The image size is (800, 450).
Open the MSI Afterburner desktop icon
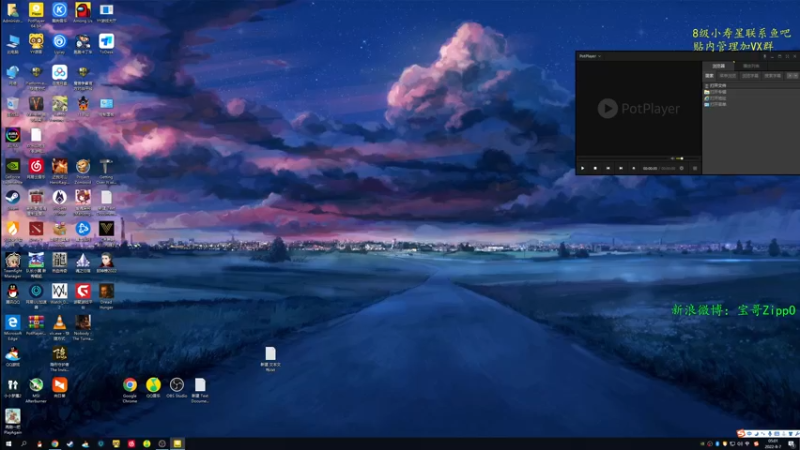pos(36,390)
